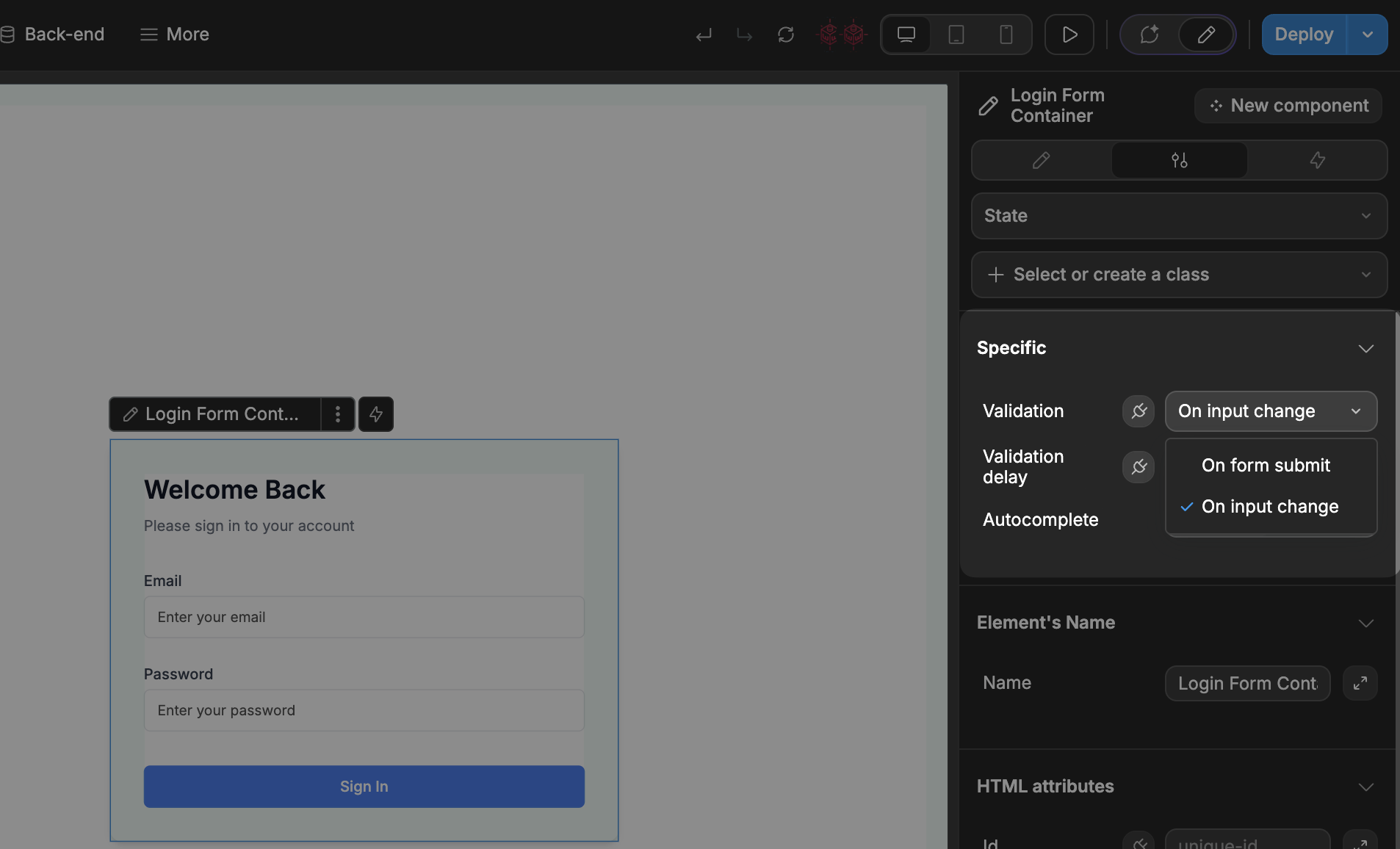1400x849 pixels.
Task: Start preview with the play icon
Action: [x=1069, y=35]
